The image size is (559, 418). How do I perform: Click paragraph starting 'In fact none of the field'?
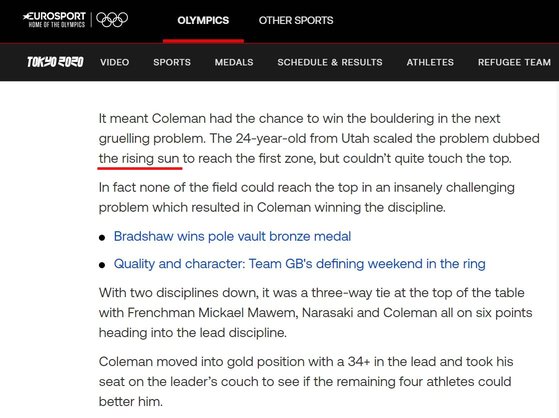pos(307,197)
